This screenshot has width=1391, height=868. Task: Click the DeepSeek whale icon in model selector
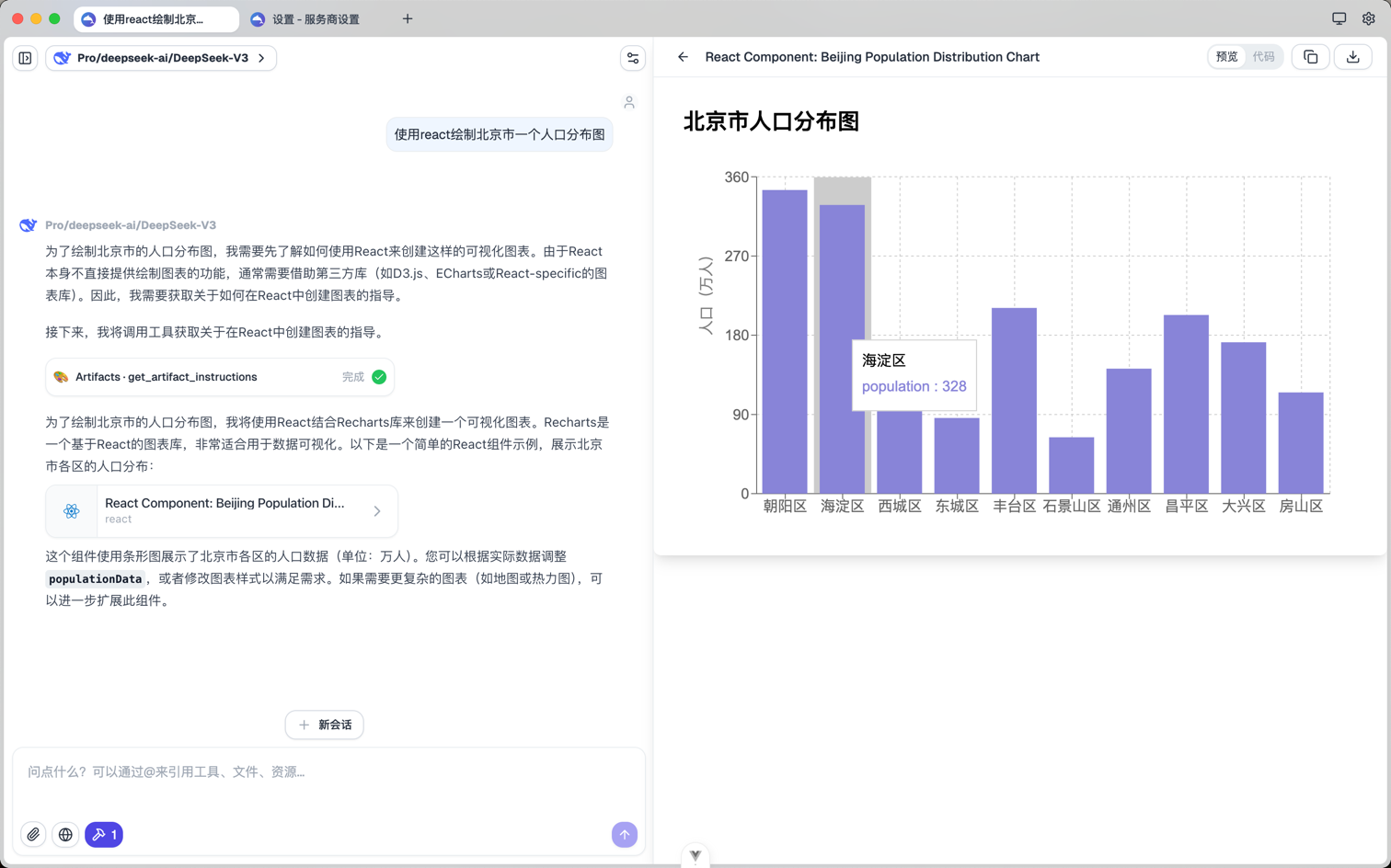click(x=62, y=58)
